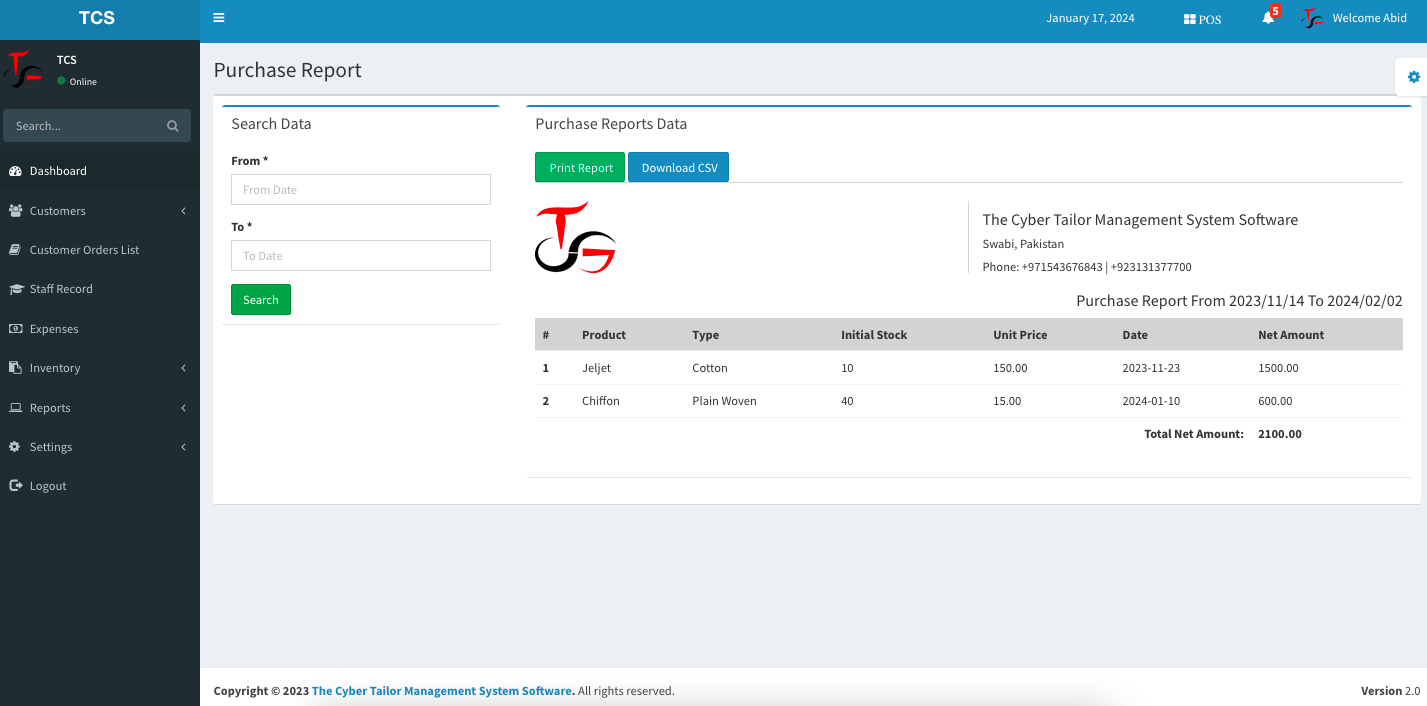Screen dimensions: 1427x706
Task: Select the Customers icon in the sidebar
Action: 17,210
